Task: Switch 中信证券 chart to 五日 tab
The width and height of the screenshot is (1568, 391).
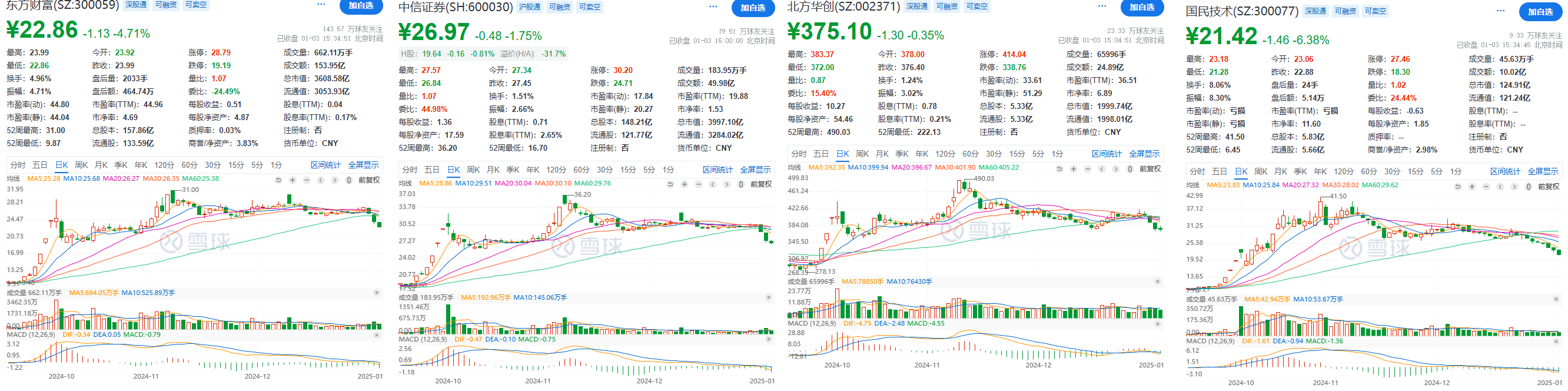Action: pyautogui.click(x=431, y=170)
